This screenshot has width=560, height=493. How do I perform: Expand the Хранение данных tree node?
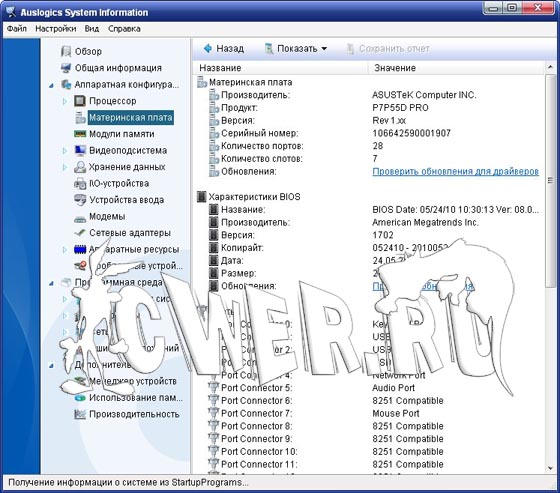click(65, 167)
